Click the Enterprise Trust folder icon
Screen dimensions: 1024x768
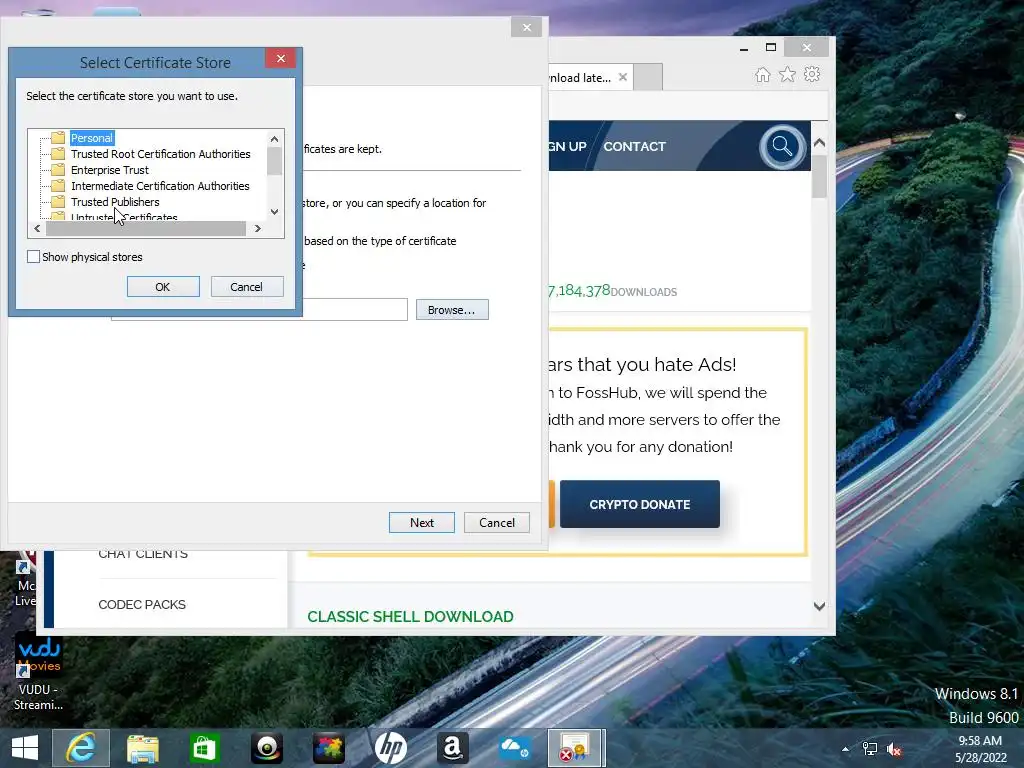pos(58,170)
